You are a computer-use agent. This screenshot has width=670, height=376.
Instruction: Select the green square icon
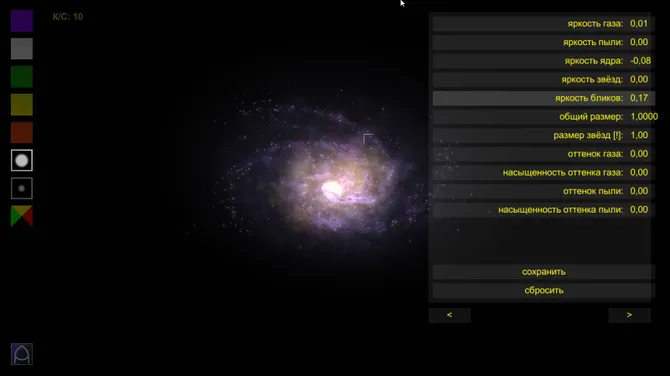[22, 77]
